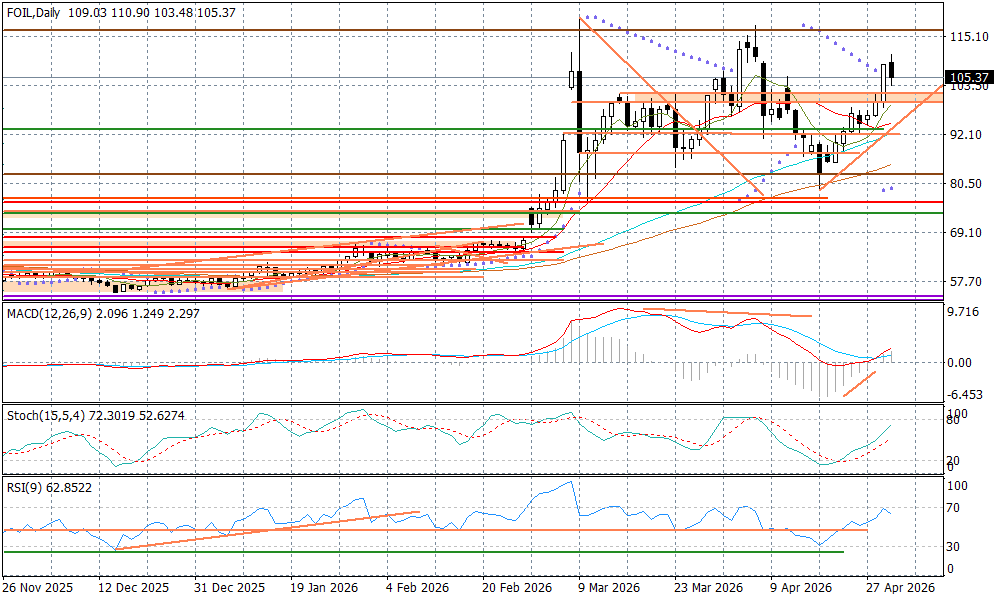Click the 27 Apr 2026 date label
The width and height of the screenshot is (1000, 600).
pyautogui.click(x=900, y=588)
